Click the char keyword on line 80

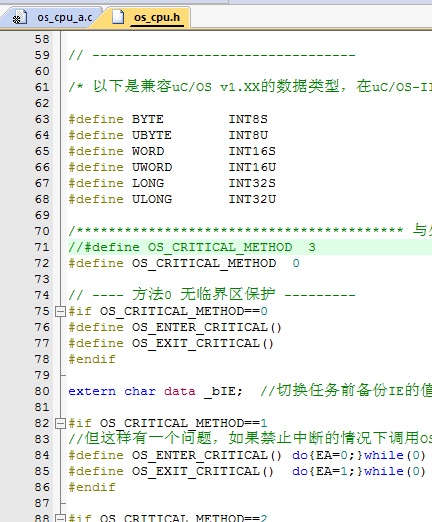140,391
